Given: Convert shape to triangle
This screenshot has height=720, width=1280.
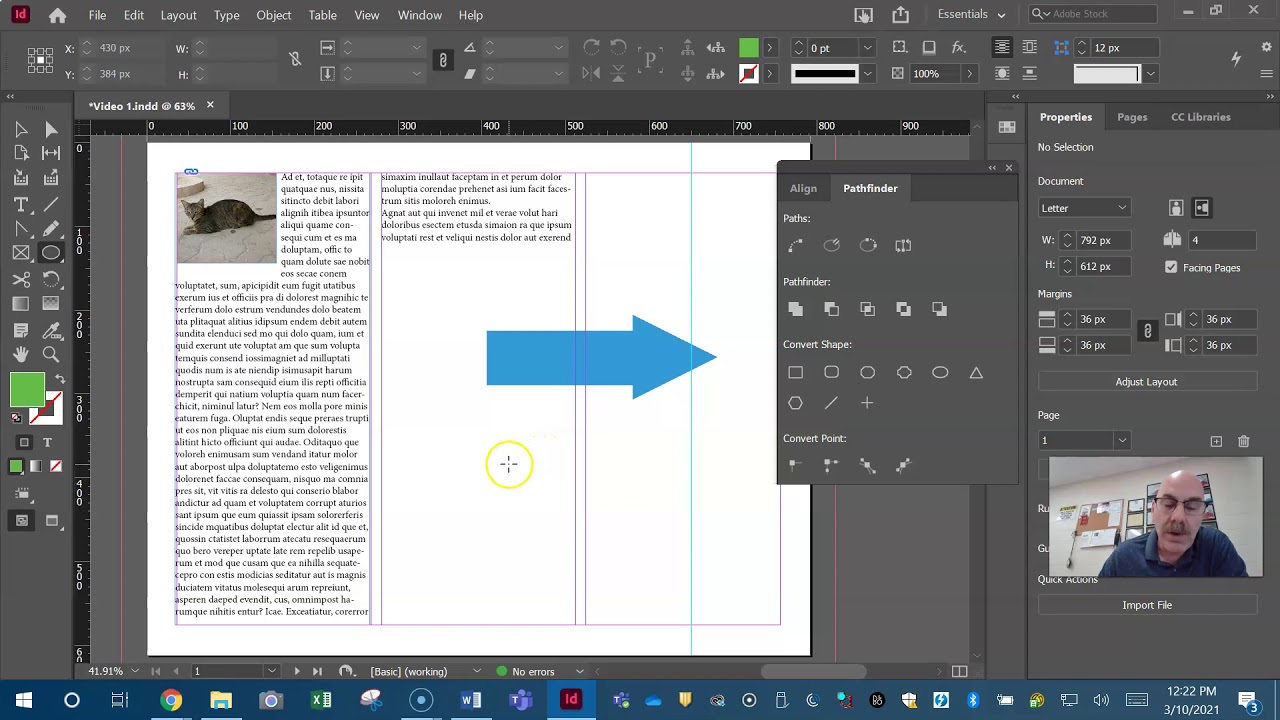Looking at the screenshot, I should coord(976,372).
